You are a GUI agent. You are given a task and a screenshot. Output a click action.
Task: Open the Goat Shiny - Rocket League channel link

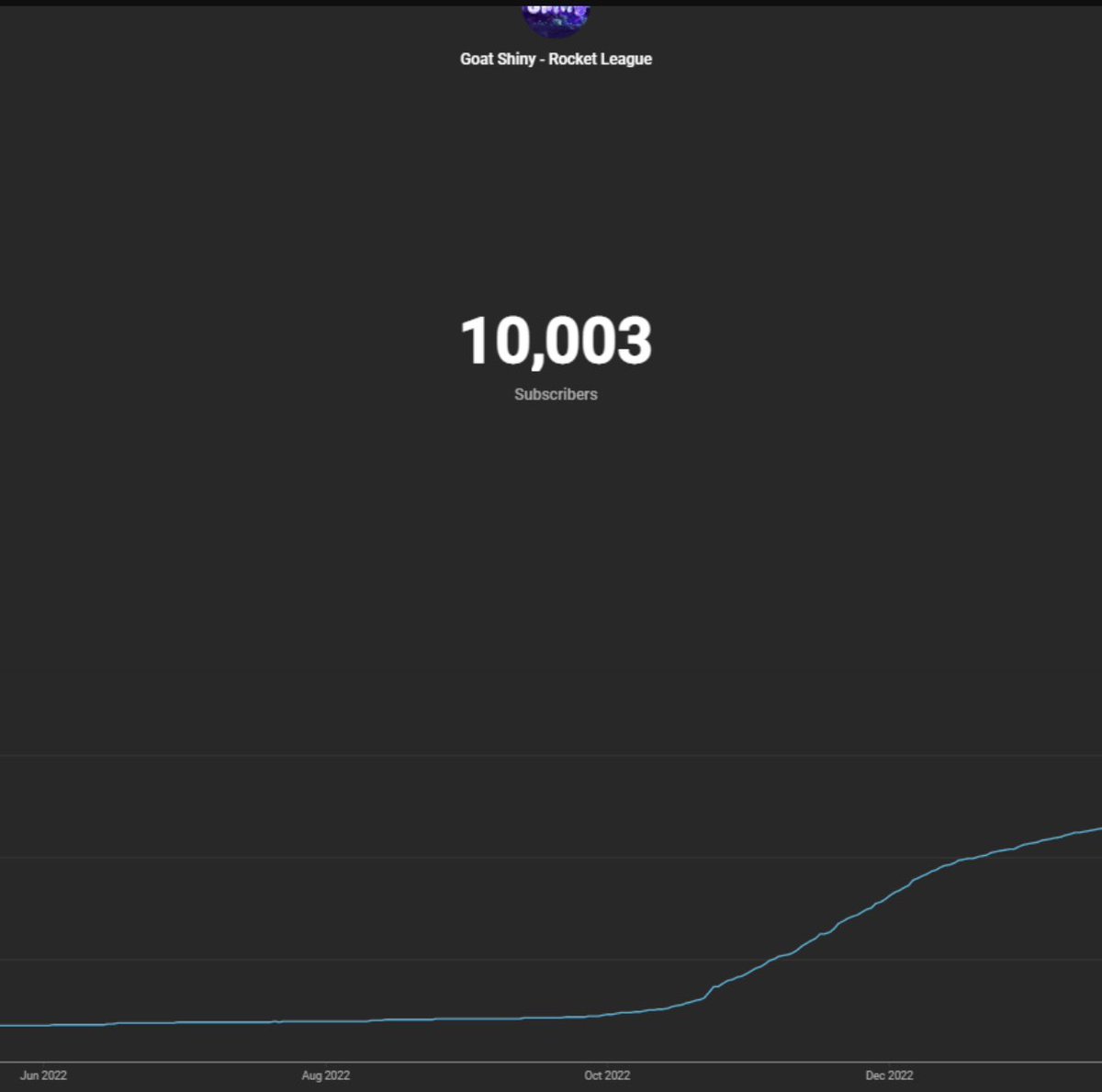[x=556, y=59]
